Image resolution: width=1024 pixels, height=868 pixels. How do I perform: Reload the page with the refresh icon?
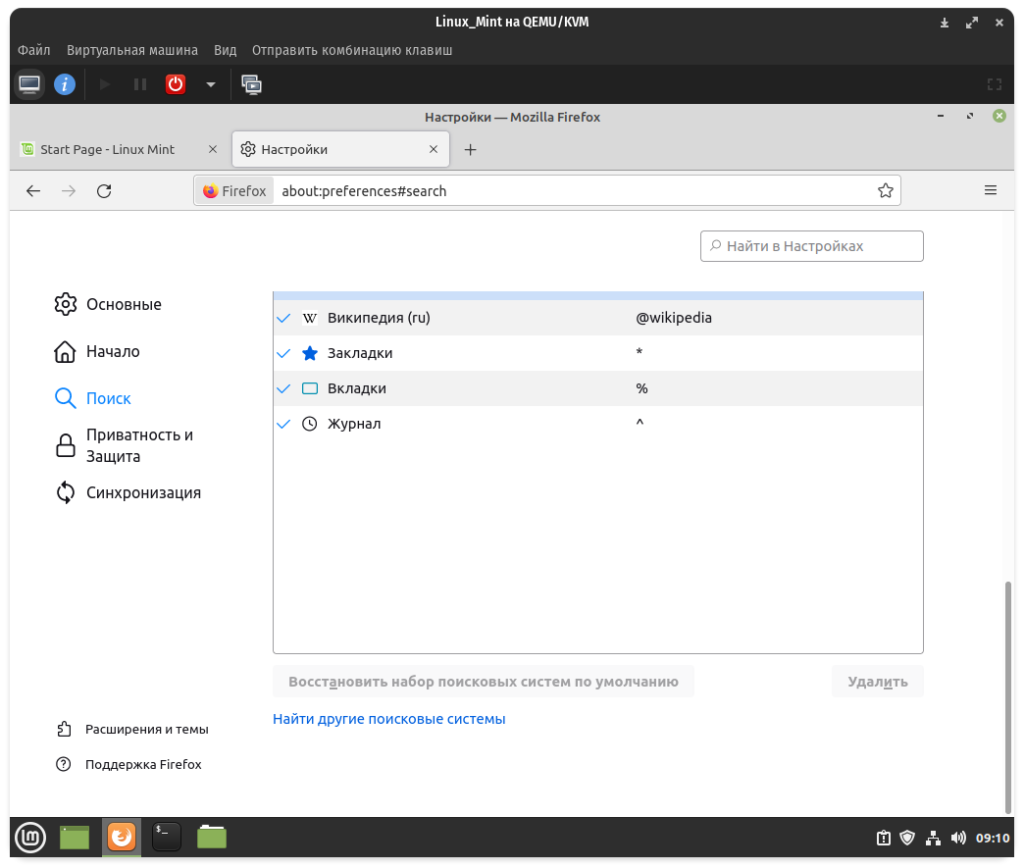point(103,190)
